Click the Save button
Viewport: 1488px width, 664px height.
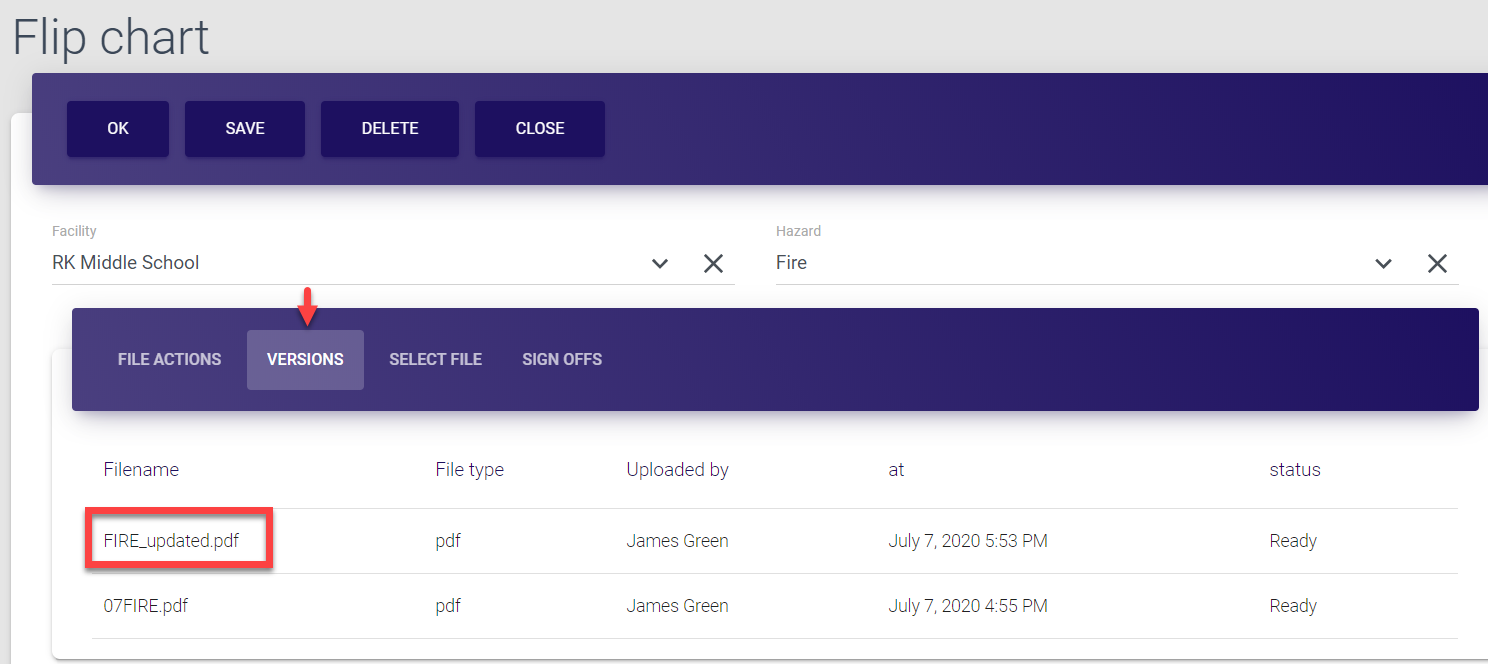point(244,128)
